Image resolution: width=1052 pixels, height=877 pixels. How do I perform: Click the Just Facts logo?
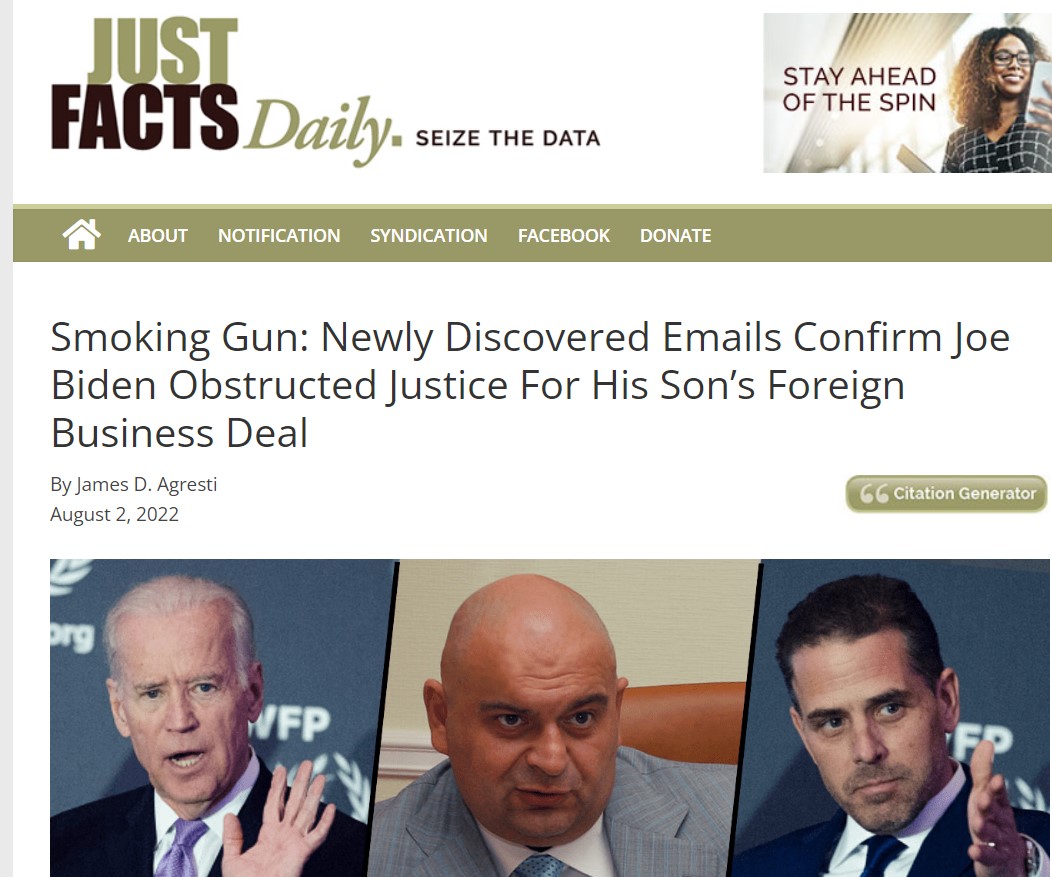pos(144,83)
